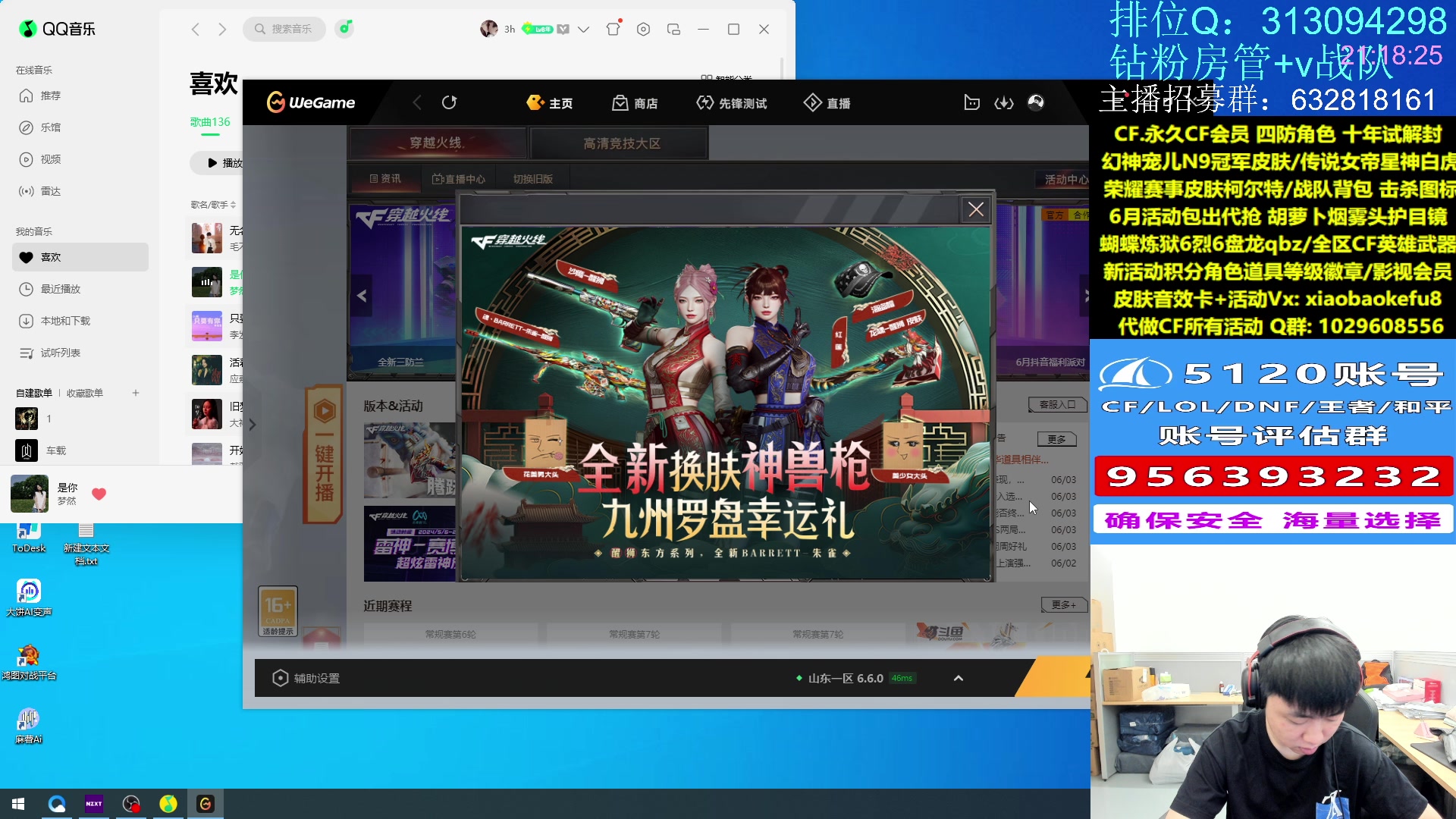Go back in WeGame navigation
1456x819 pixels.
point(416,102)
